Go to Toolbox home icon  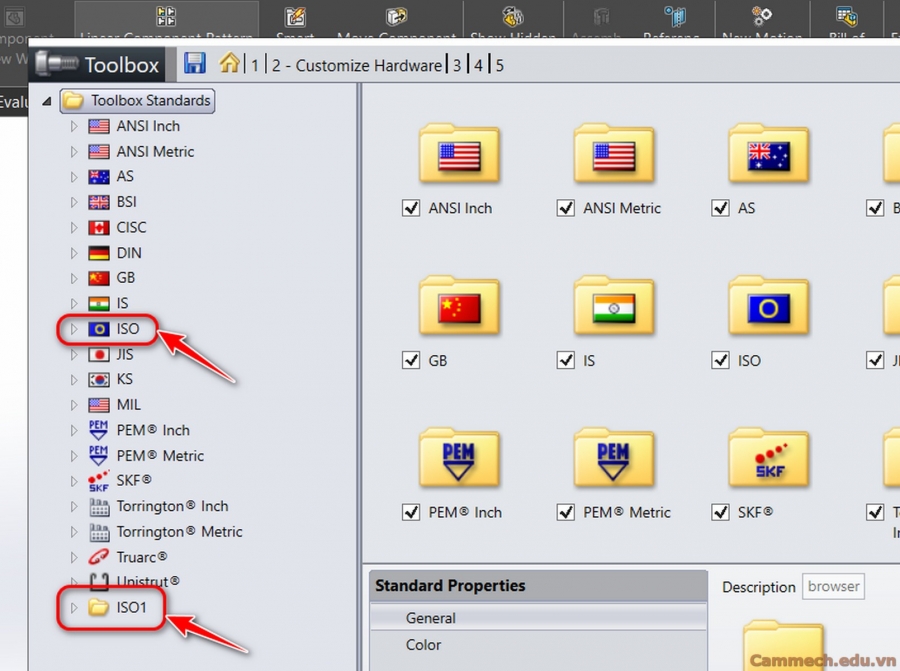tap(229, 62)
